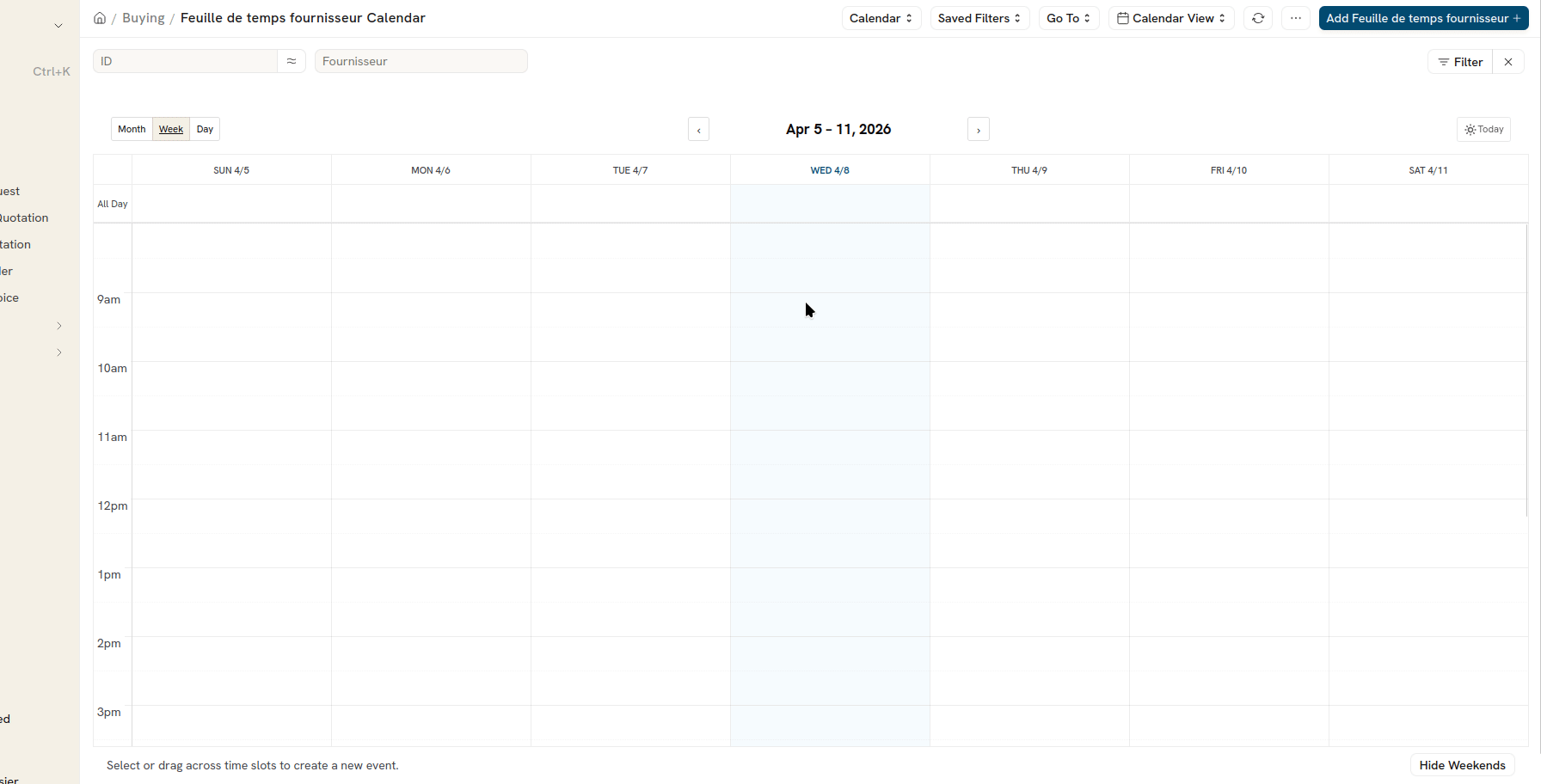Go to previous week arrow
Image resolution: width=1541 pixels, height=784 pixels.
698,130
